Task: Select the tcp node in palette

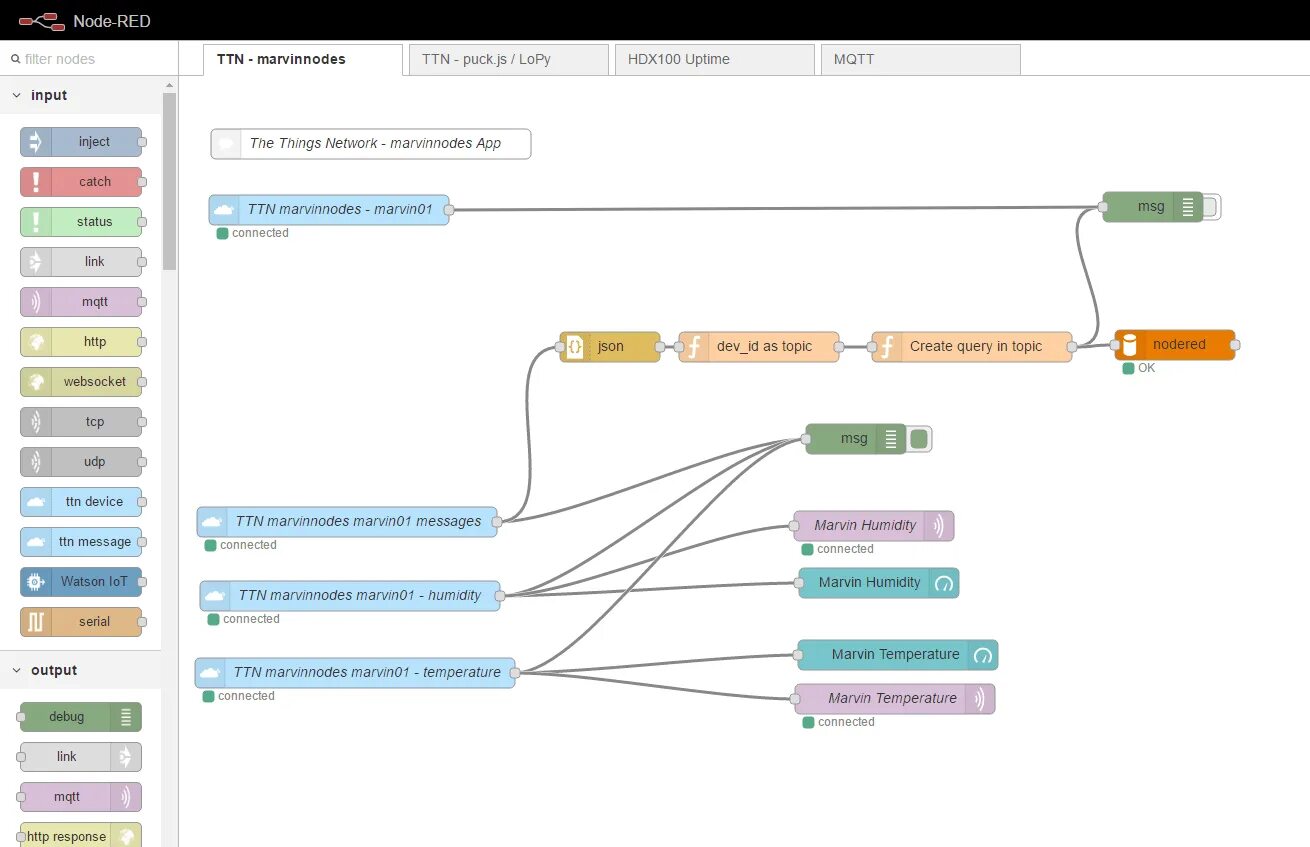Action: click(x=81, y=422)
